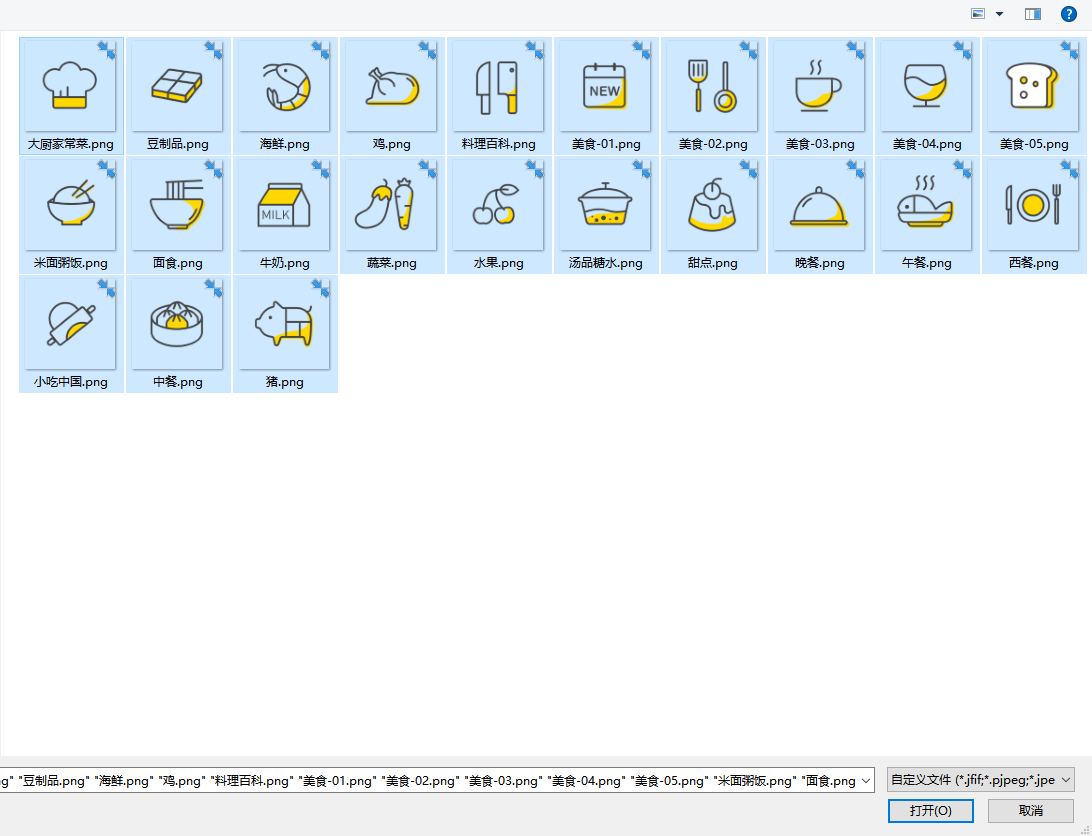Open the view mode options dropdown arrow
1092x836 pixels.
[x=999, y=14]
